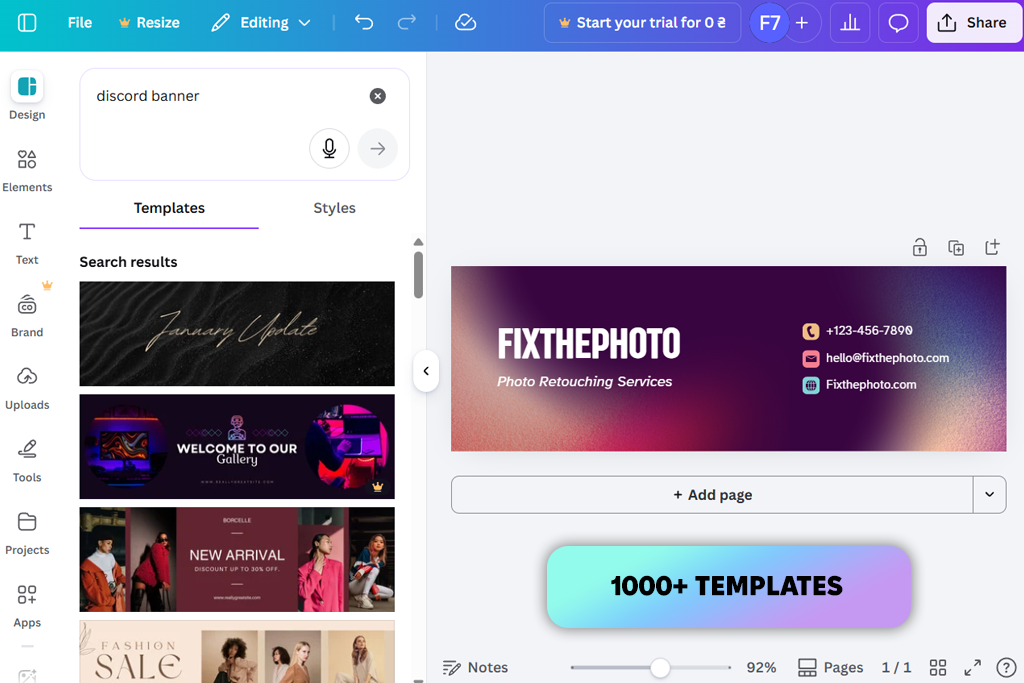Open the help question mark
Image resolution: width=1024 pixels, height=683 pixels.
point(1006,667)
